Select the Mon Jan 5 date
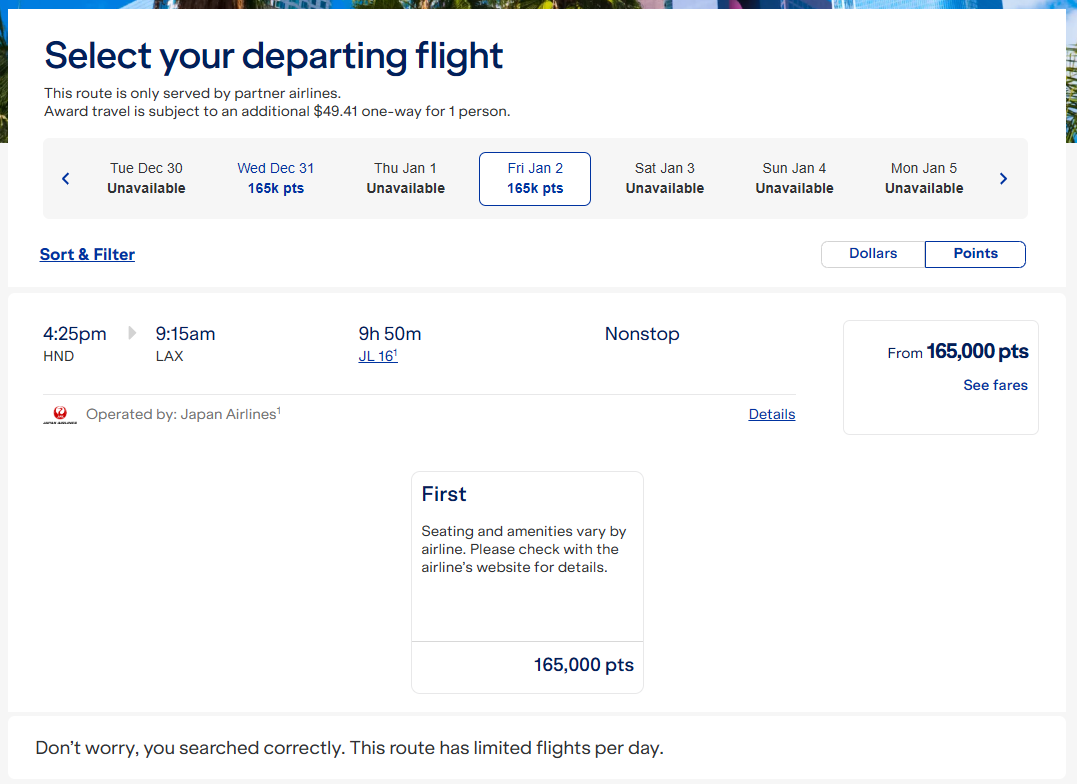Screen dimensions: 1077x784 click(x=924, y=179)
